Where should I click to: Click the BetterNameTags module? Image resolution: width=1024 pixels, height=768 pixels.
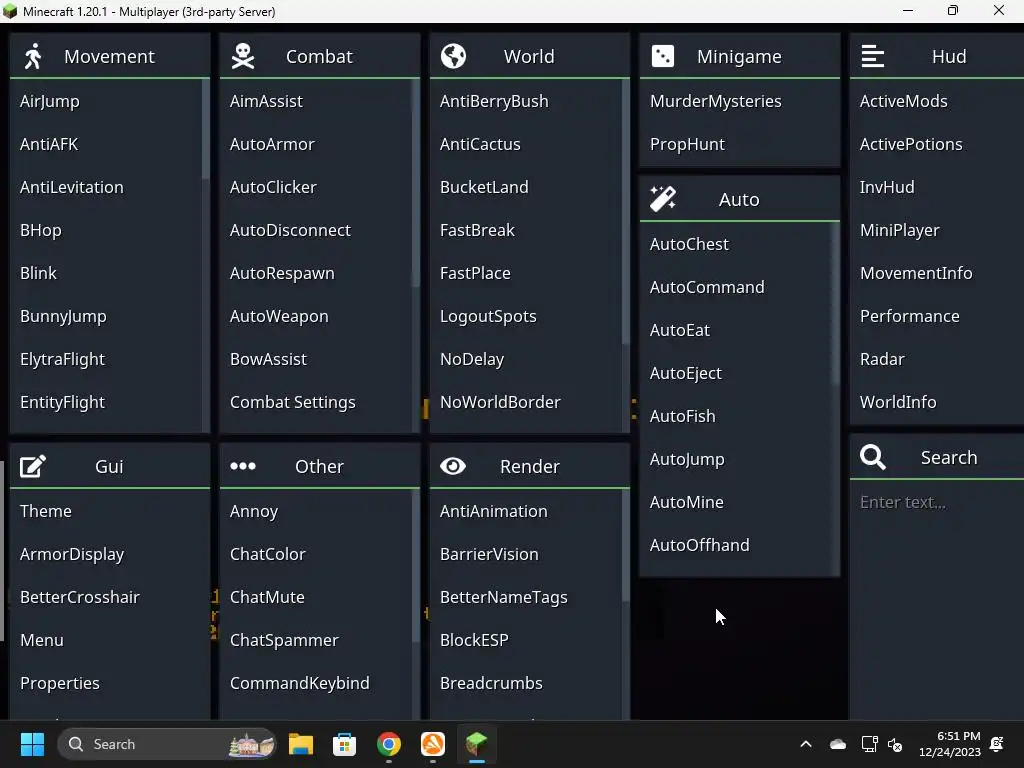526,598
